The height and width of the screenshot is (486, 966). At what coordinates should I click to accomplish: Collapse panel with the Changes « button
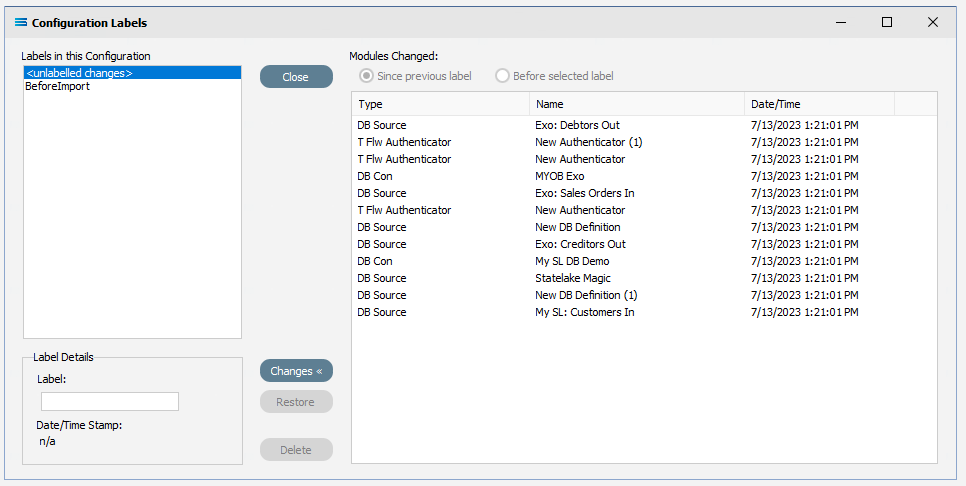pyautogui.click(x=296, y=371)
